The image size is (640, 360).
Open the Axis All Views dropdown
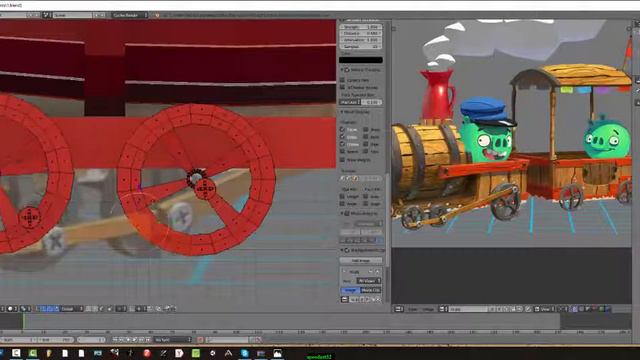click(369, 281)
